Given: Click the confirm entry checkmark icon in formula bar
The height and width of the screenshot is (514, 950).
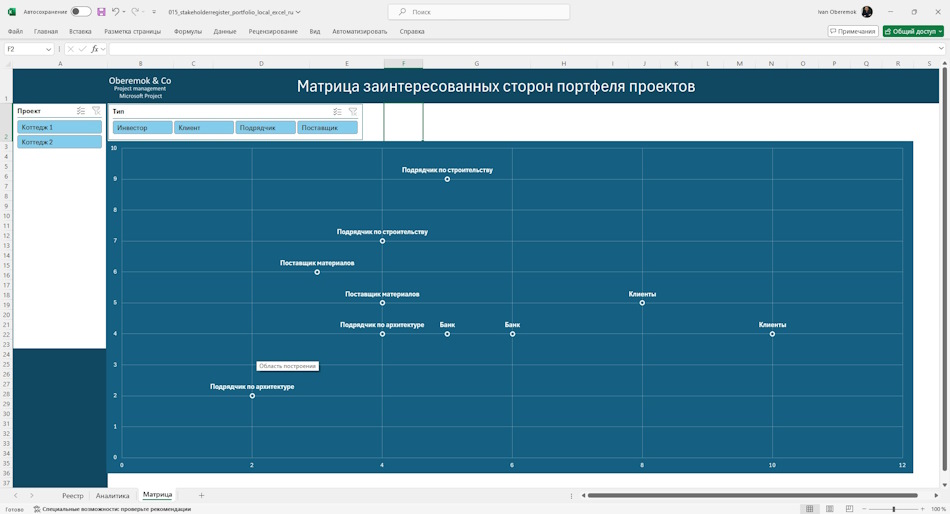Looking at the screenshot, I should [82, 49].
